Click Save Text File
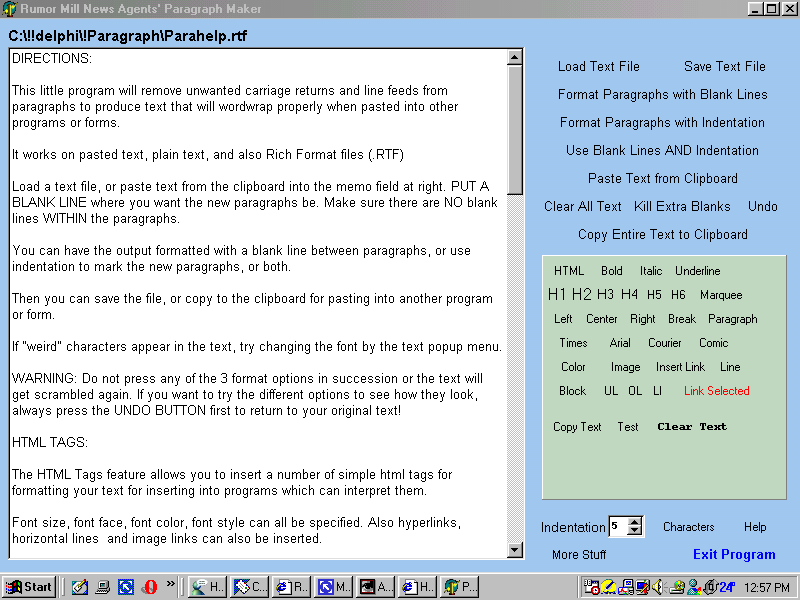800x600 pixels. [724, 66]
